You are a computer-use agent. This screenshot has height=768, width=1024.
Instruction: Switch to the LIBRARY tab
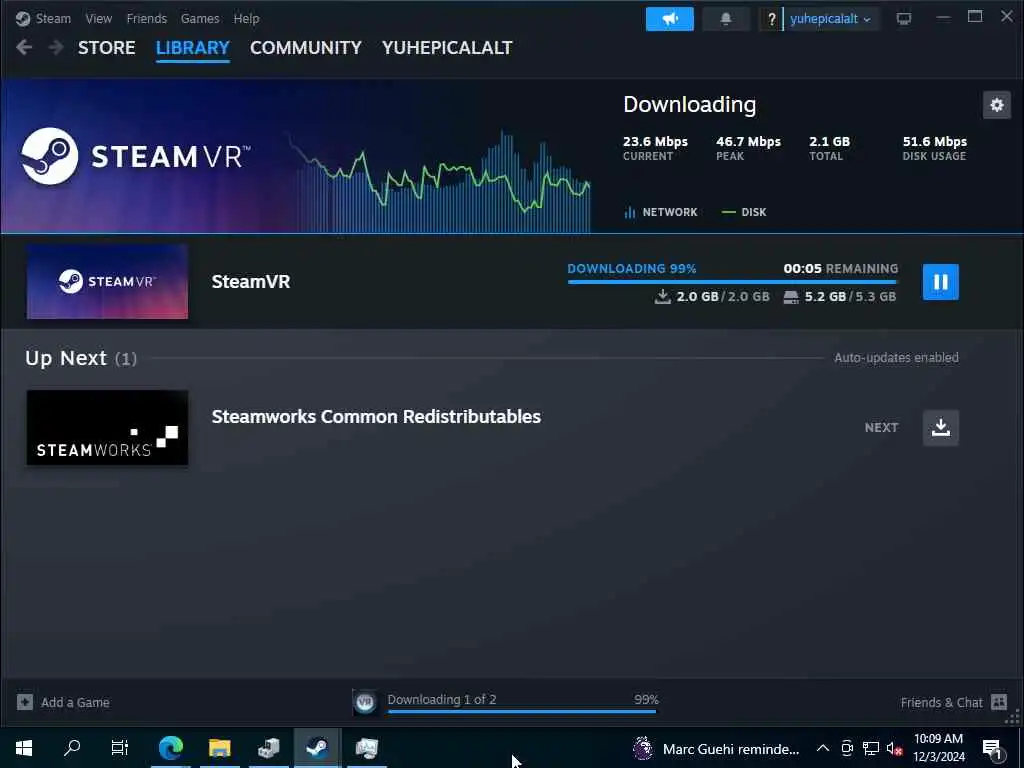tap(193, 48)
